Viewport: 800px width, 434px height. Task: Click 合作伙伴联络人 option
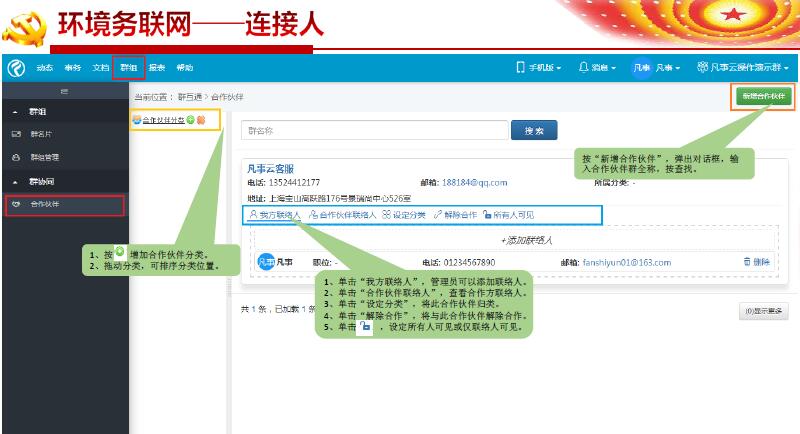[x=342, y=215]
